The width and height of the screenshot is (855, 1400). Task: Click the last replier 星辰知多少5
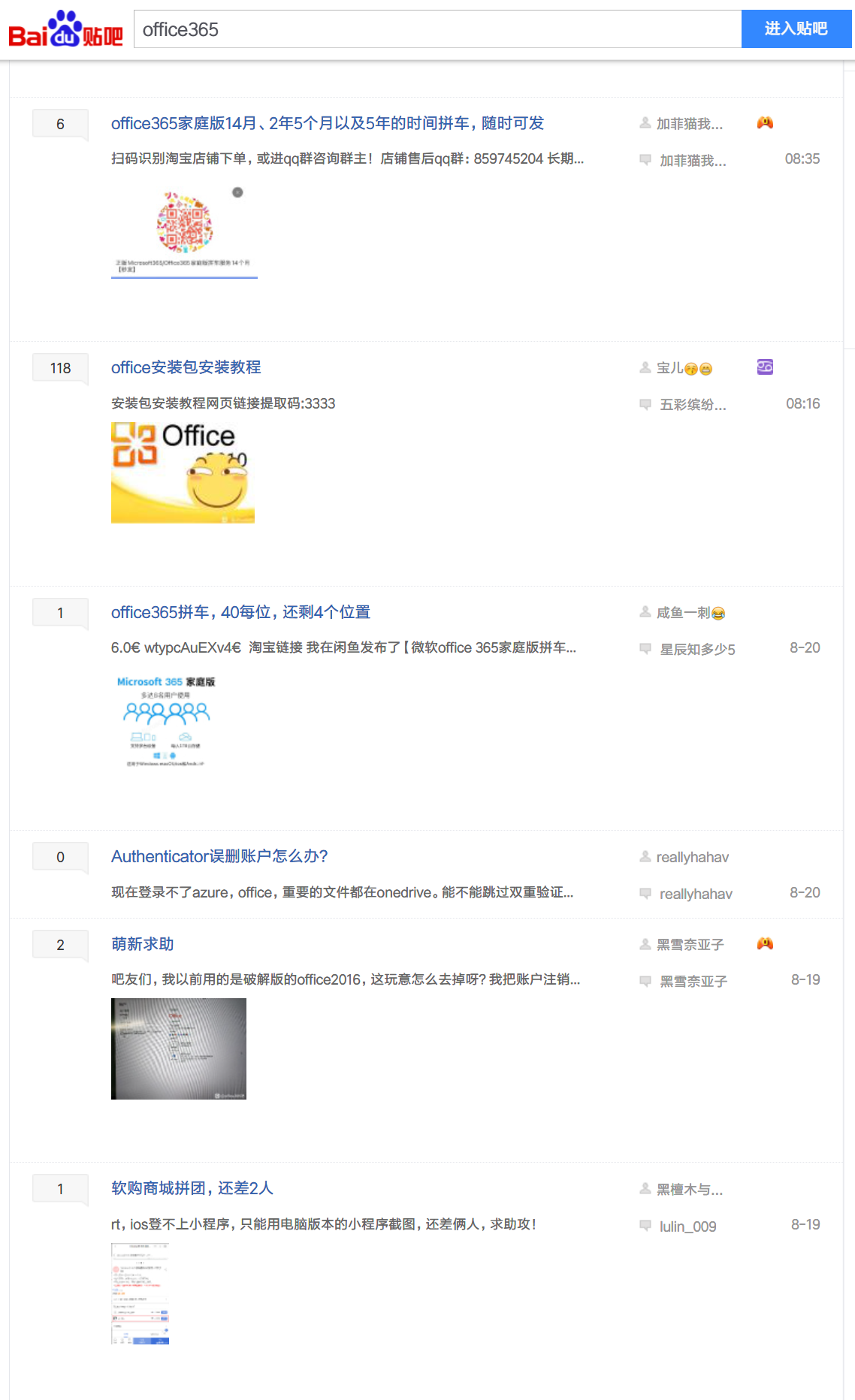coord(697,649)
